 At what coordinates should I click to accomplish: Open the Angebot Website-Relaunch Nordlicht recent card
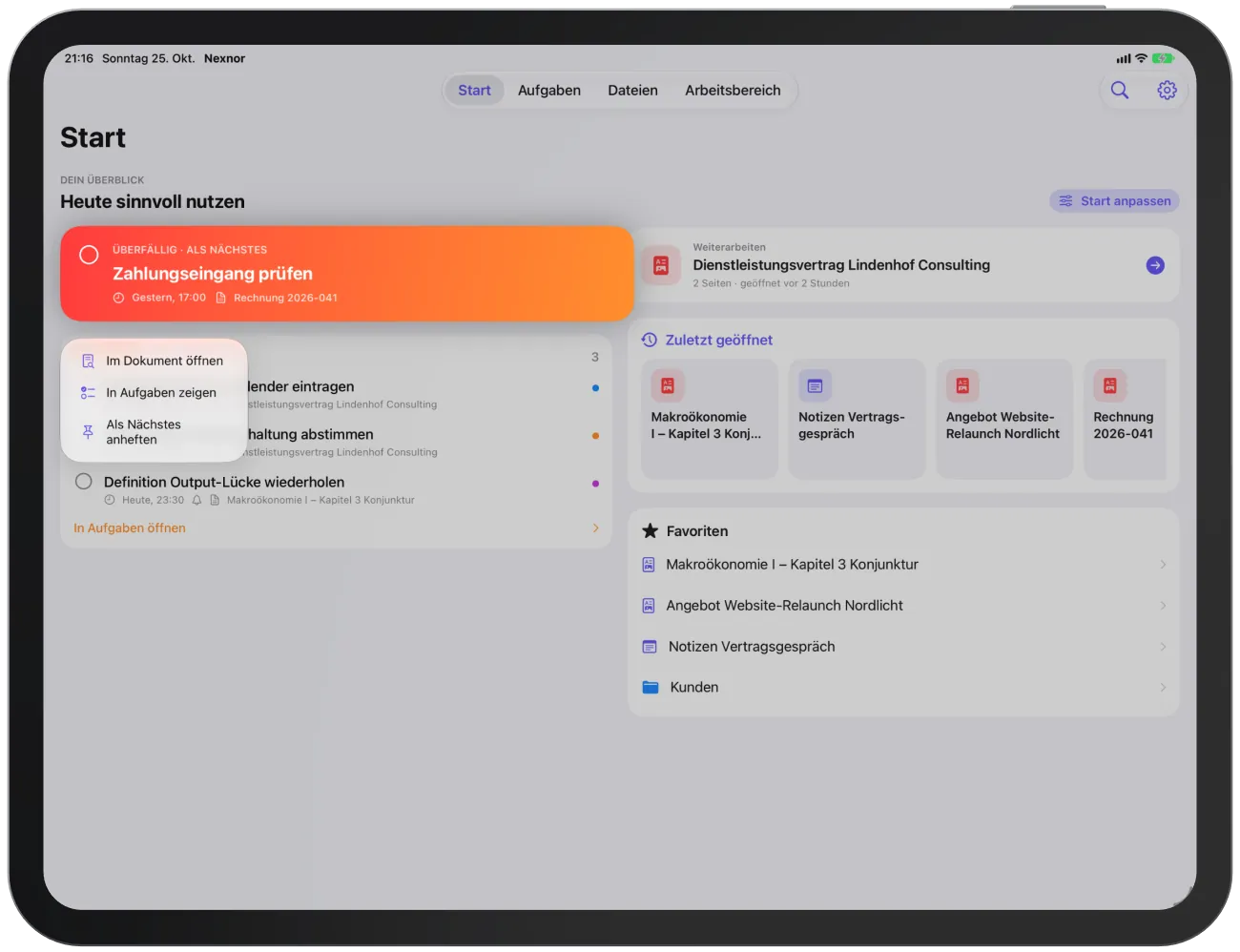1004,419
